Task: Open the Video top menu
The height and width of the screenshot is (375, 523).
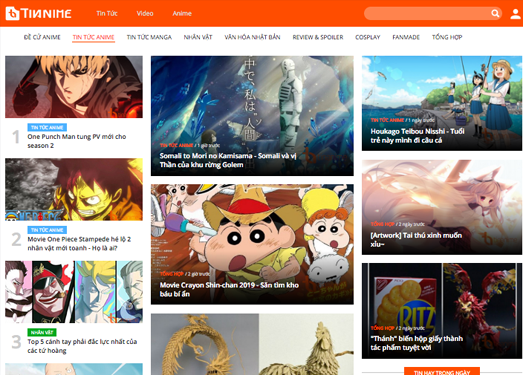Action: tap(145, 13)
